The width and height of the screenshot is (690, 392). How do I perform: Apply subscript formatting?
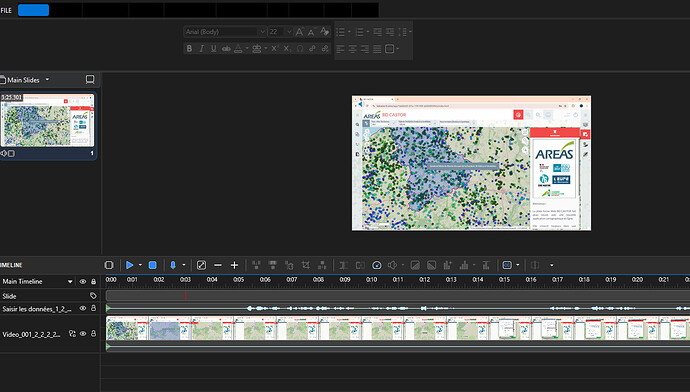(x=286, y=48)
